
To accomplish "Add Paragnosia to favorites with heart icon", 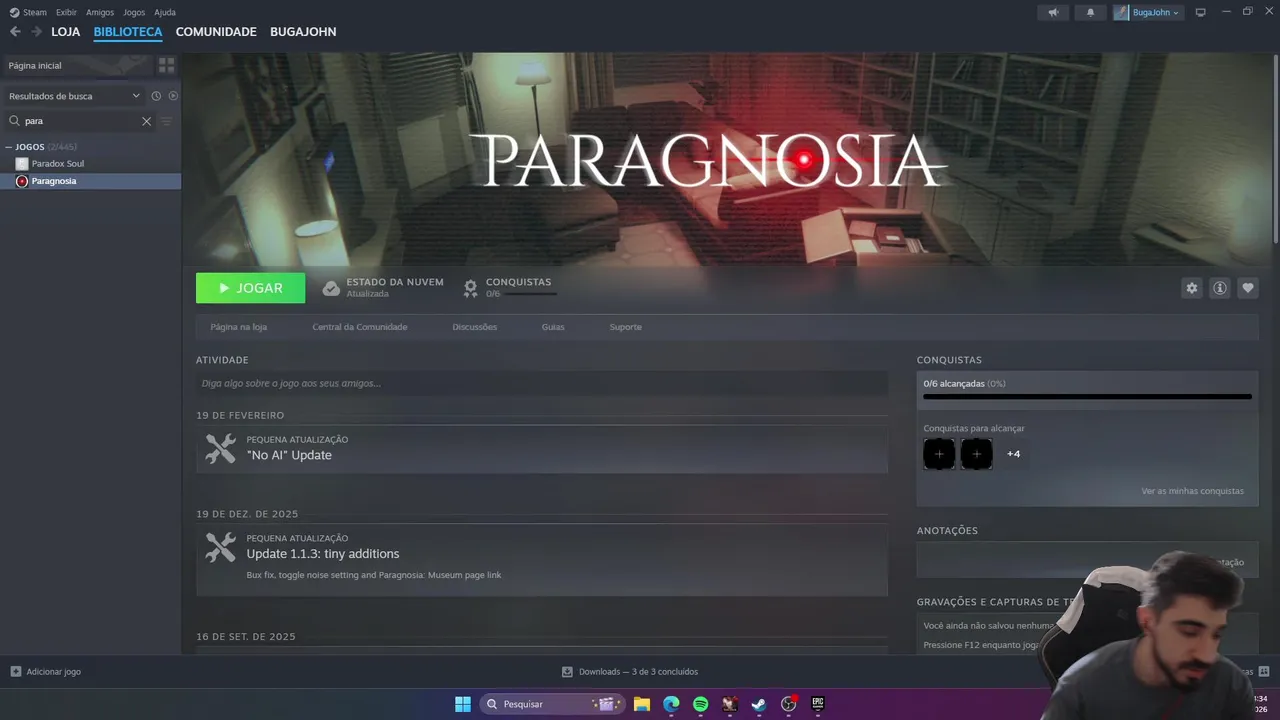I will [x=1247, y=288].
